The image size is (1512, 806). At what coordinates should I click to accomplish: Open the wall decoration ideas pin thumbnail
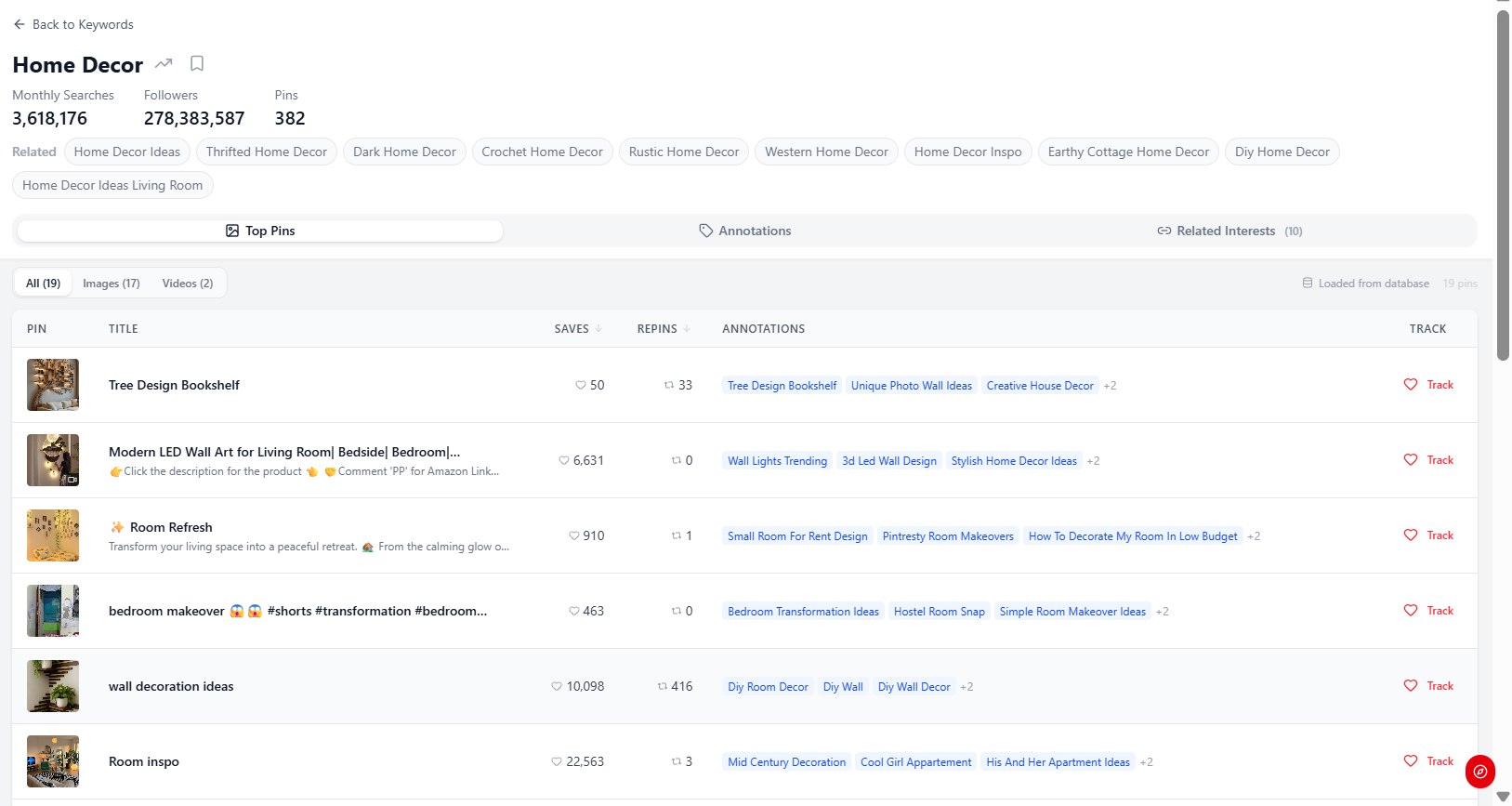tap(53, 686)
